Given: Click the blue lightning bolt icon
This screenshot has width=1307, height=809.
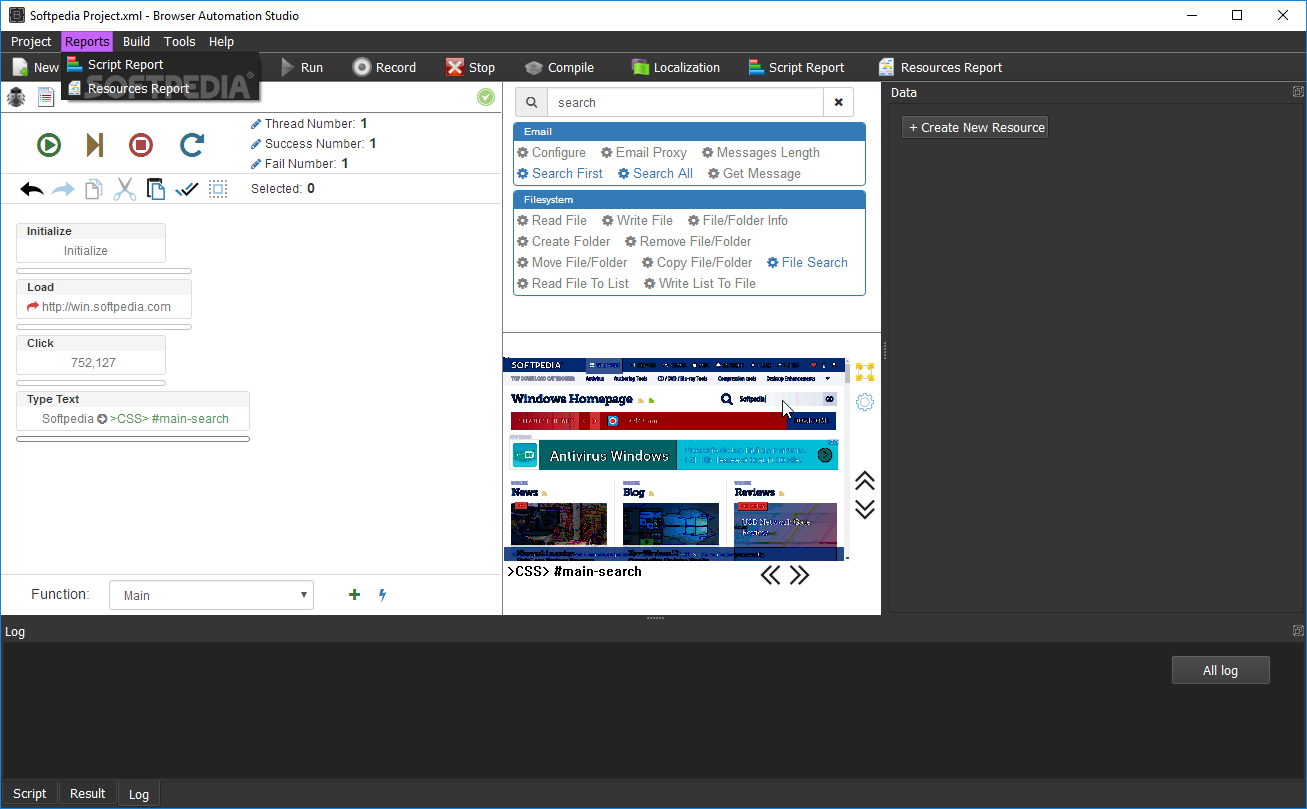Looking at the screenshot, I should click(x=382, y=595).
